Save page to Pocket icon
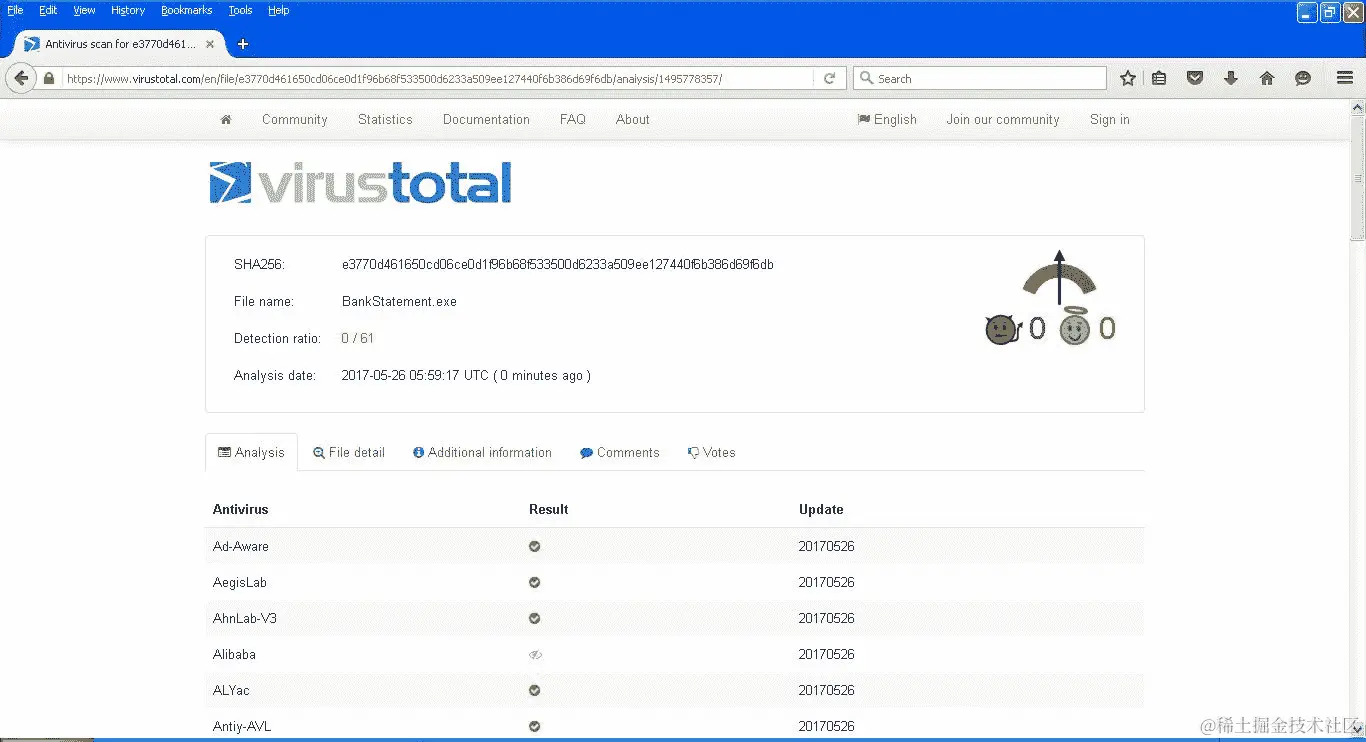 tap(1195, 79)
